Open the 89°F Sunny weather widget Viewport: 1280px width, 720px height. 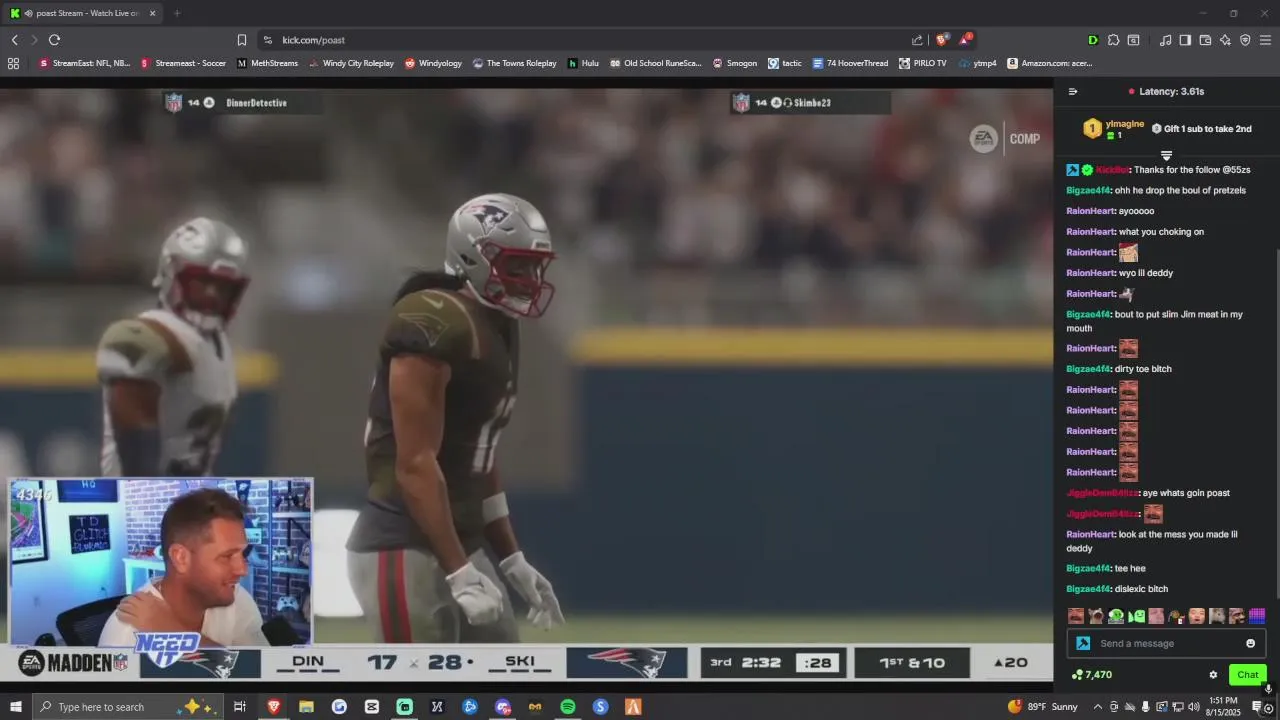[x=1043, y=707]
